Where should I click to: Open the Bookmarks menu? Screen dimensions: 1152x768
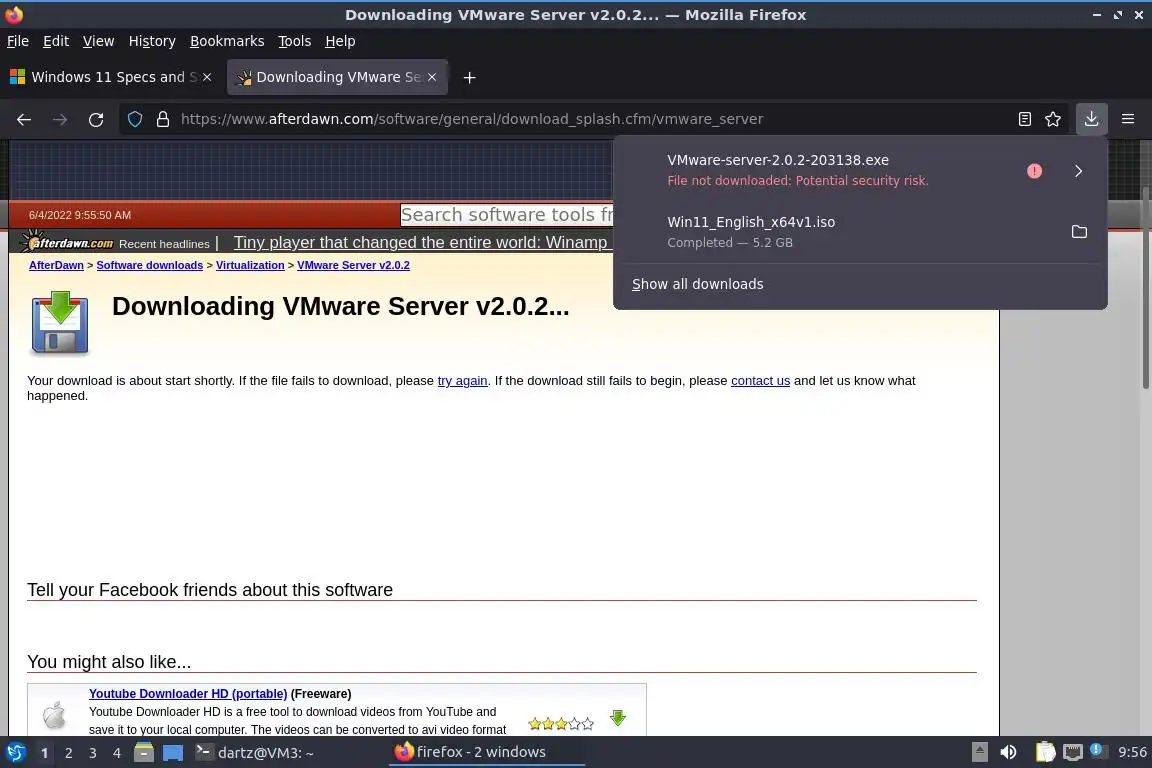pyautogui.click(x=227, y=41)
